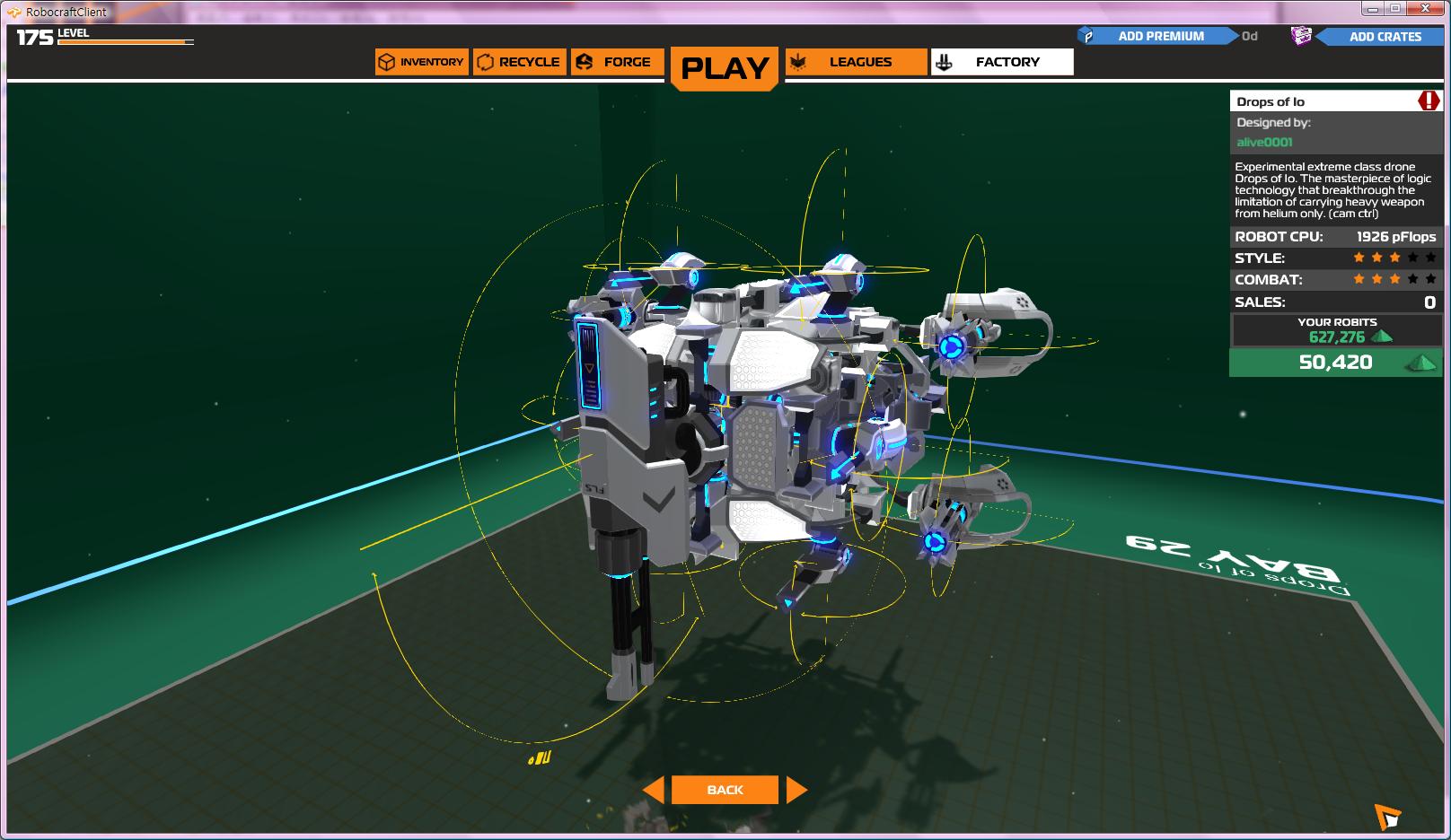Image resolution: width=1451 pixels, height=840 pixels.
Task: Show previous robot with left arrow
Action: click(x=654, y=790)
